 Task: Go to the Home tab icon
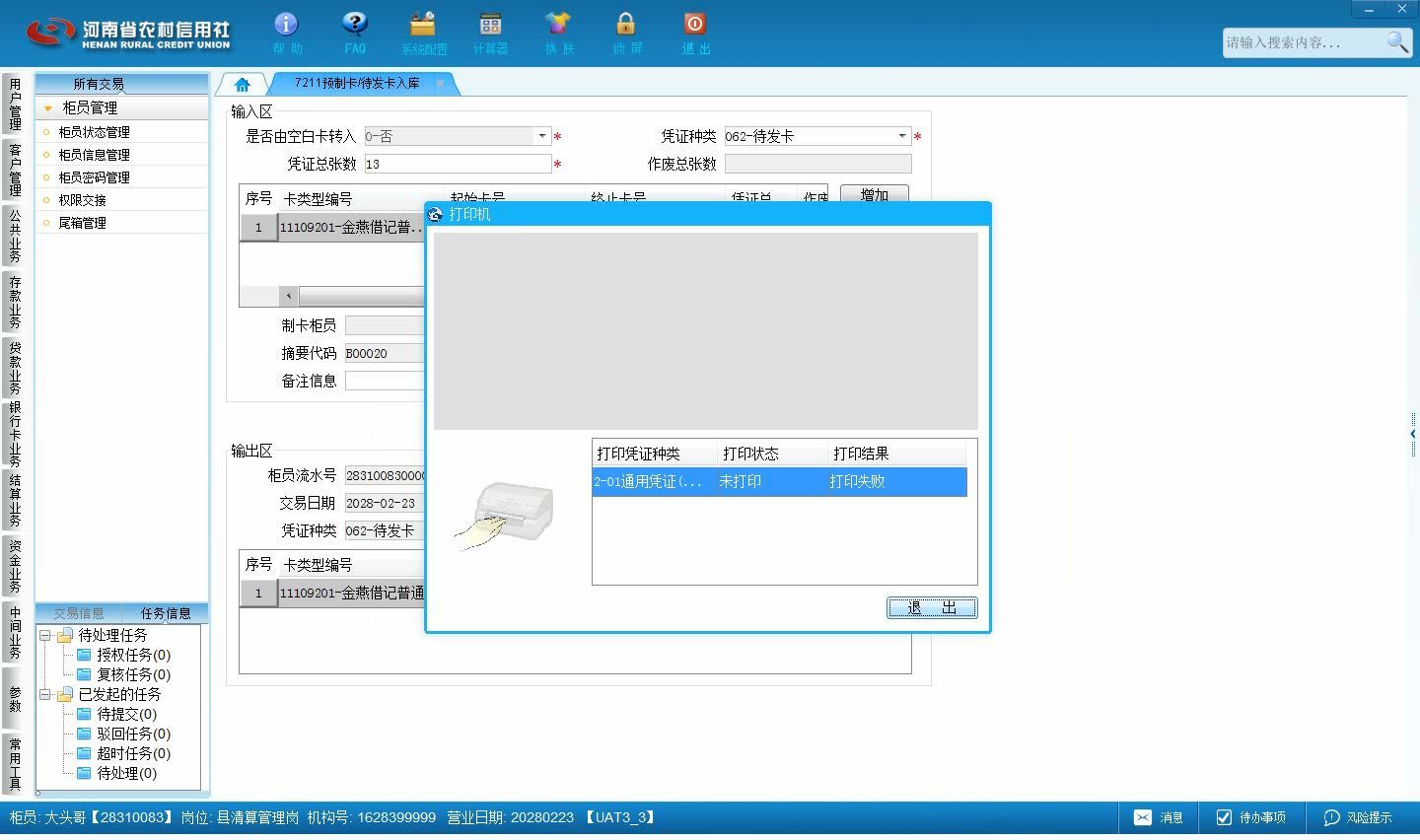tap(243, 84)
